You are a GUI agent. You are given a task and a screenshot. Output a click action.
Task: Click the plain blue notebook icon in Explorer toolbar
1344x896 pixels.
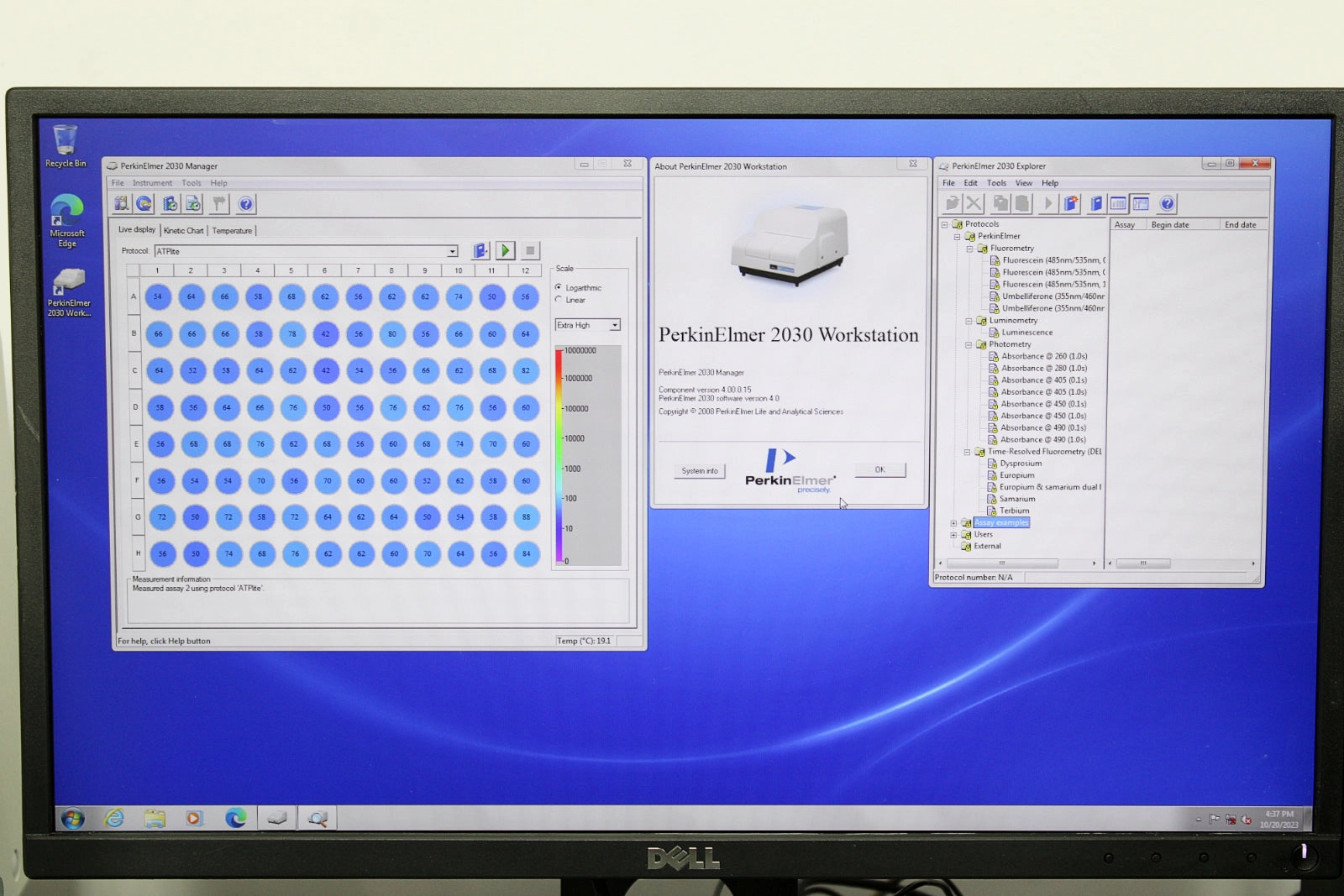coord(1096,203)
